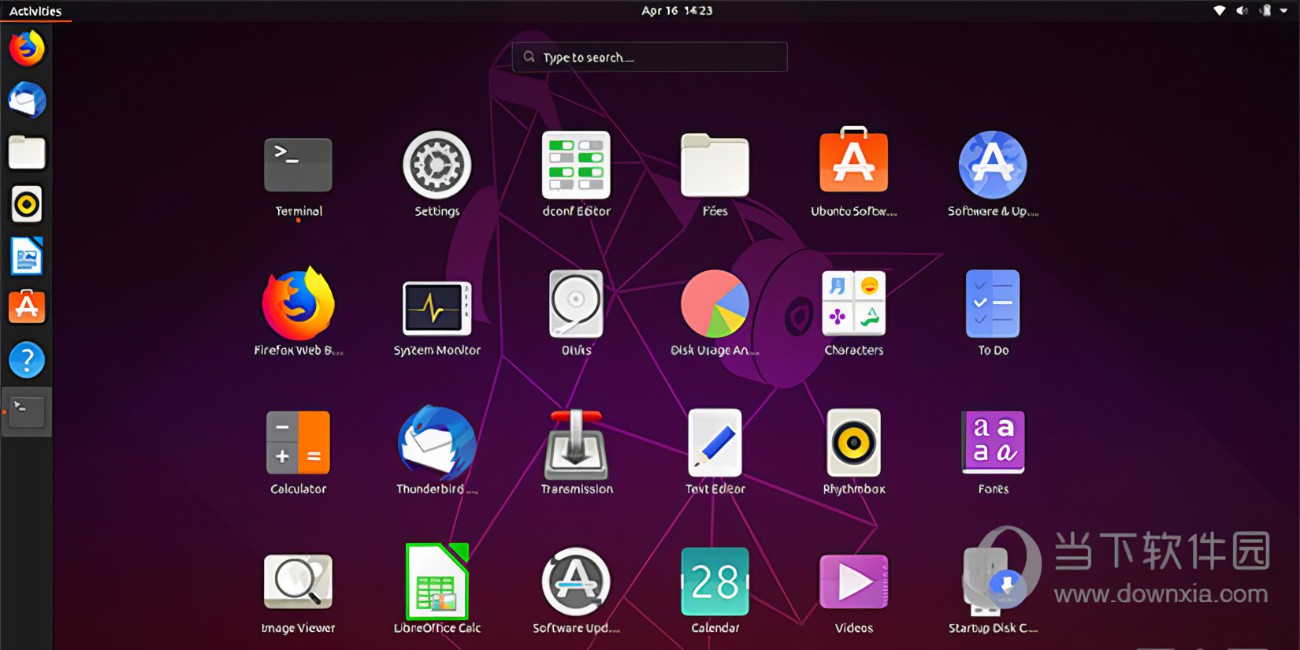Open the Calendar app

point(715,582)
